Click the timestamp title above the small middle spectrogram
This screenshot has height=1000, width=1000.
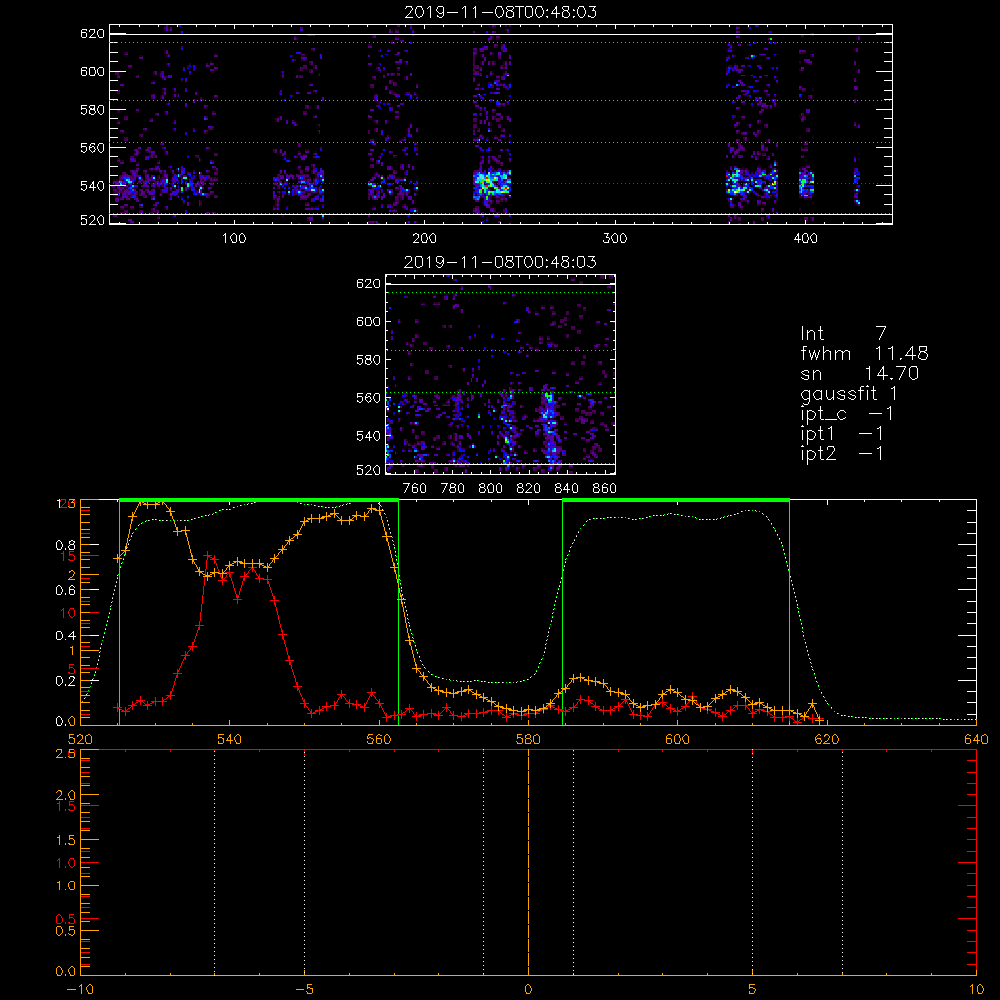[501, 262]
